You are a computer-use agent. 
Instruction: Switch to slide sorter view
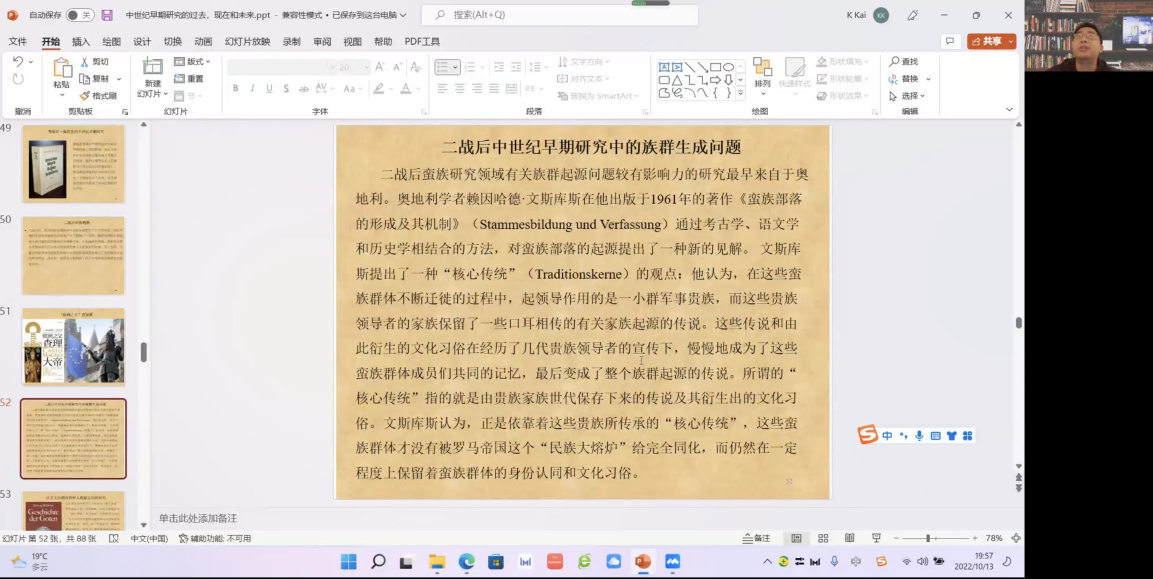(823, 538)
